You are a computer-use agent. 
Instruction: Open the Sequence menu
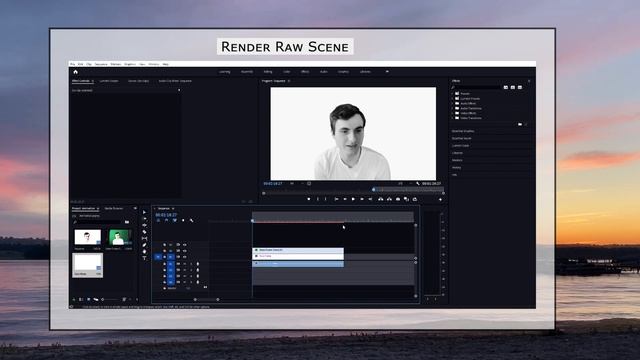[101, 64]
